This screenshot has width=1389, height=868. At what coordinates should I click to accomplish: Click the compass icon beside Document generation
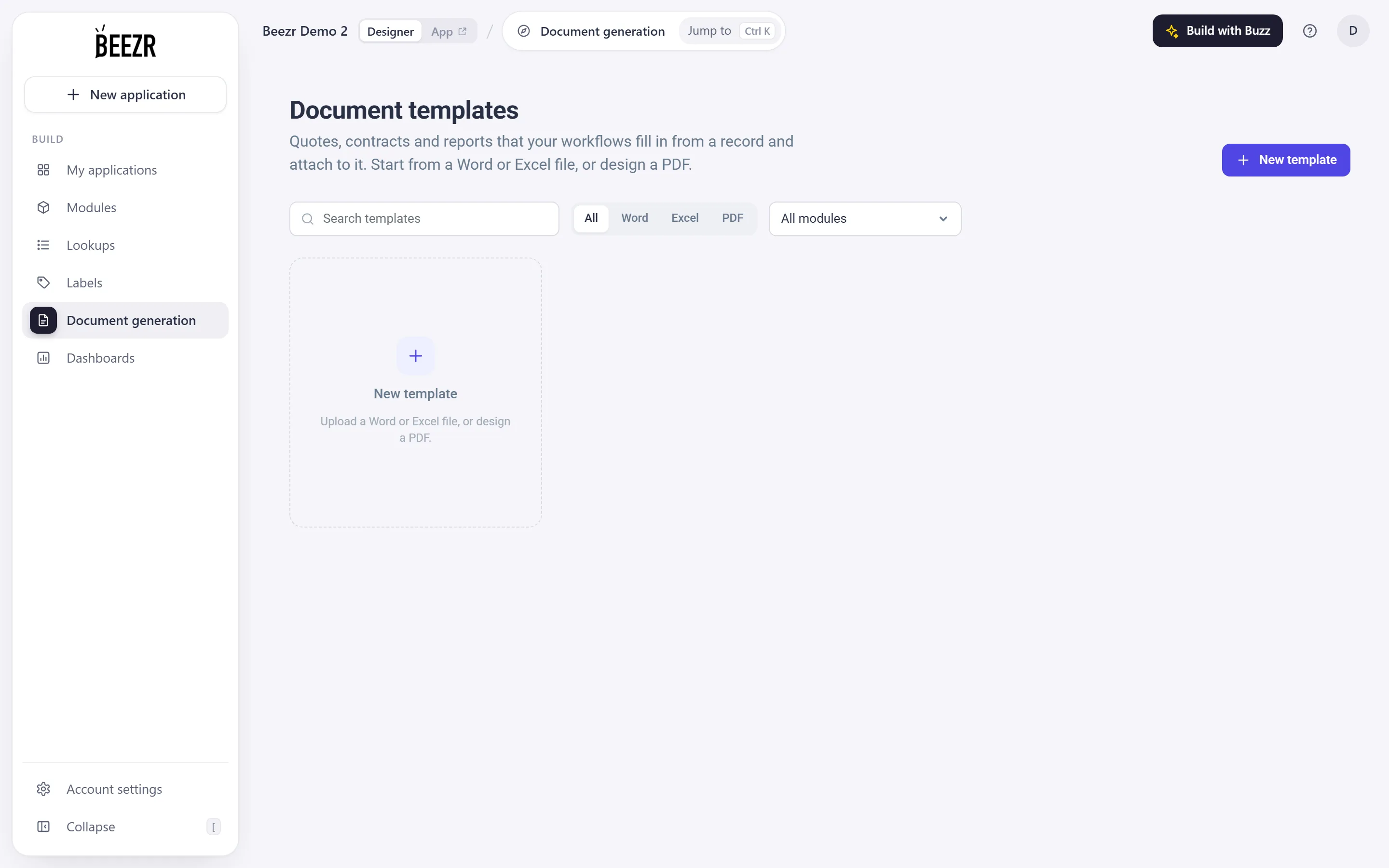(523, 31)
